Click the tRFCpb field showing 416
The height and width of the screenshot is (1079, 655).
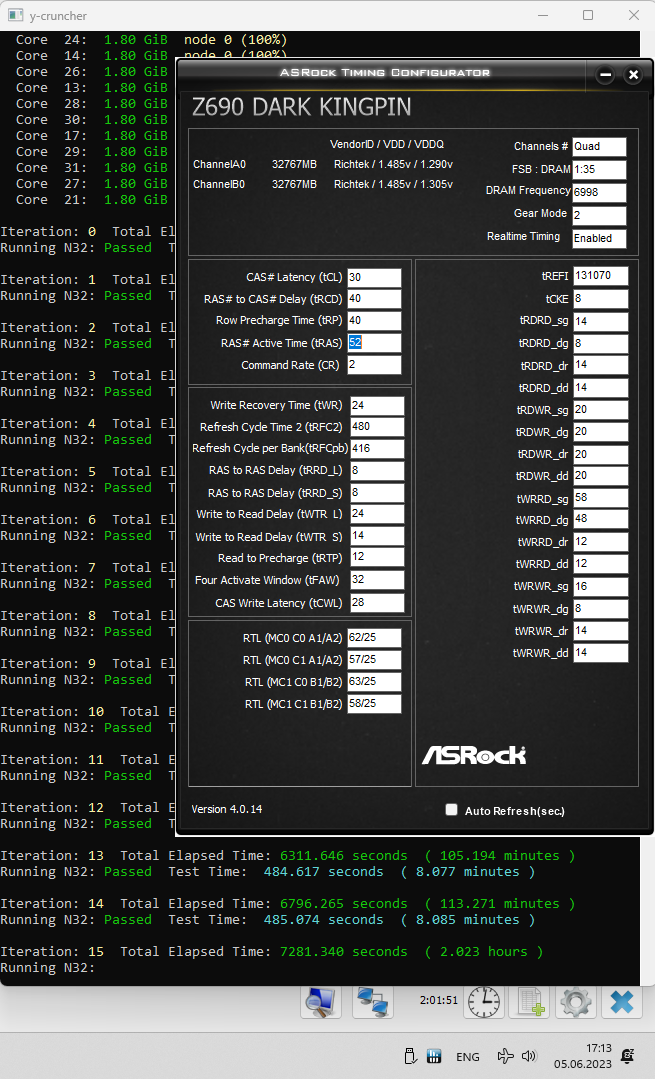(x=377, y=449)
